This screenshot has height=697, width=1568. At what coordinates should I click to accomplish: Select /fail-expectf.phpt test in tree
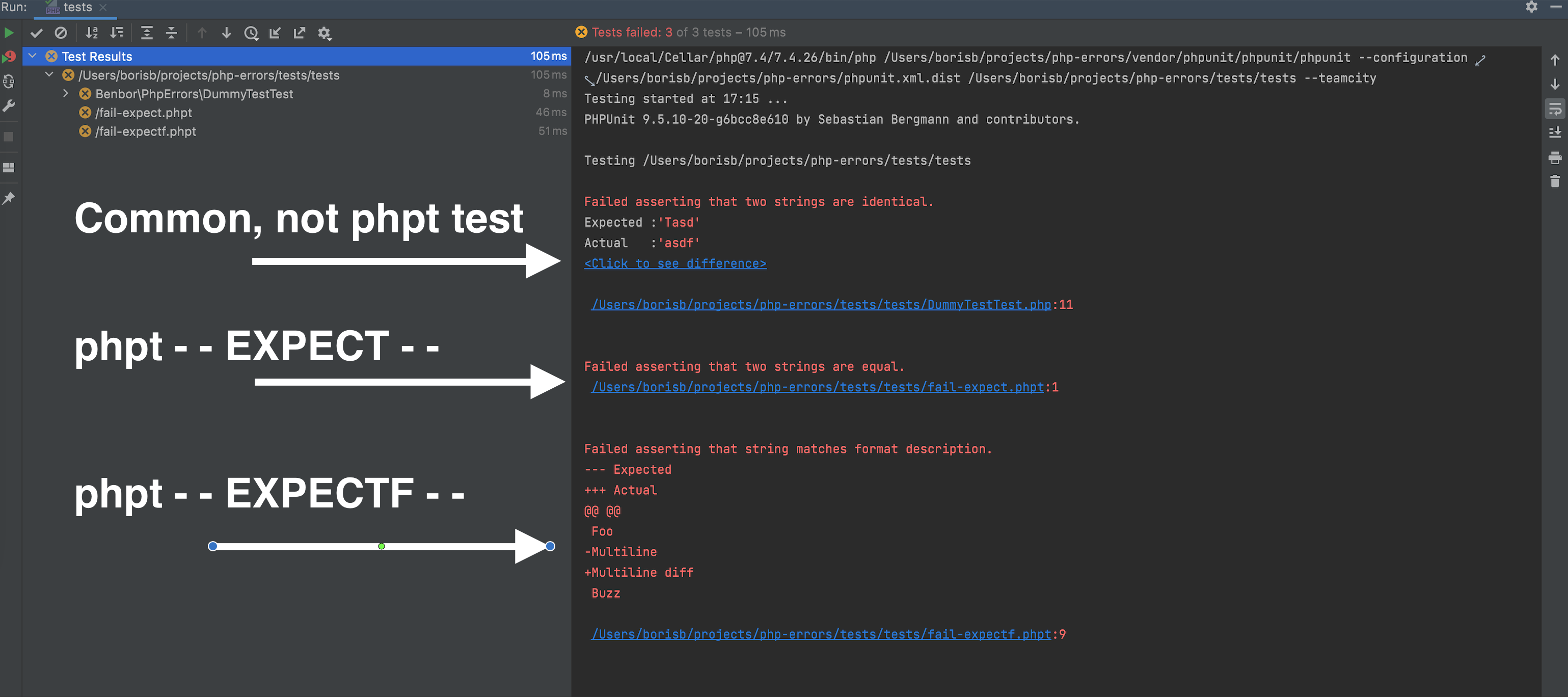tap(146, 131)
